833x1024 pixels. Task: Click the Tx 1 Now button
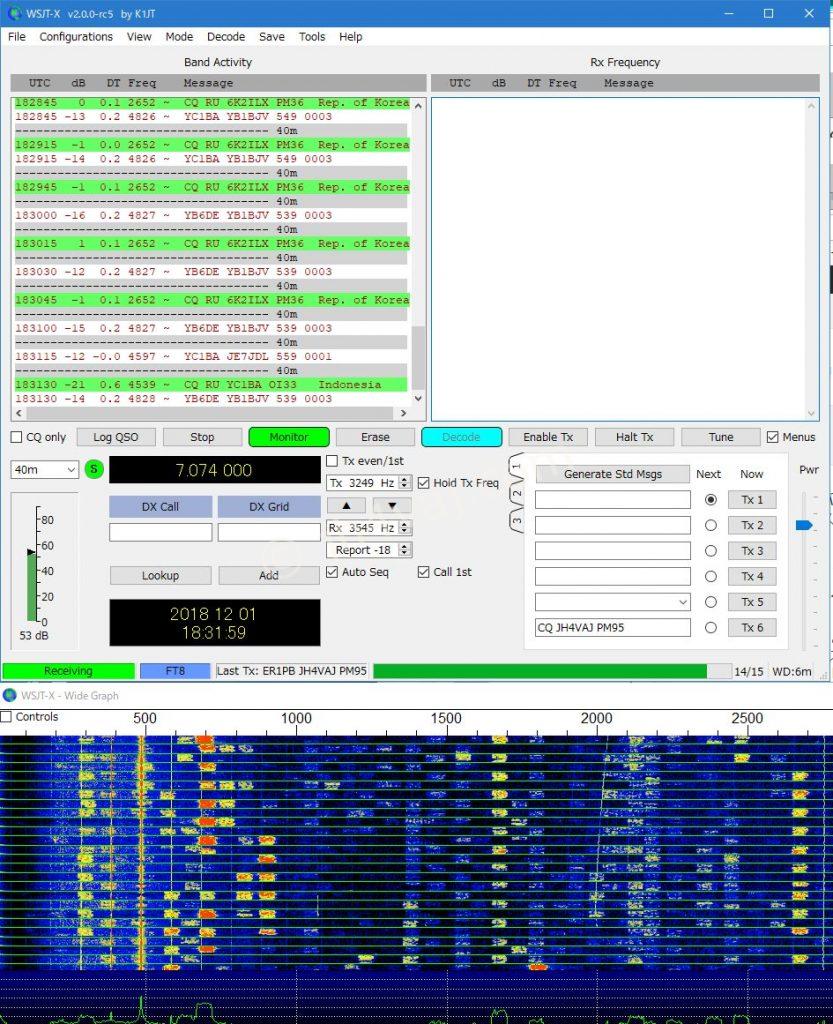752,500
